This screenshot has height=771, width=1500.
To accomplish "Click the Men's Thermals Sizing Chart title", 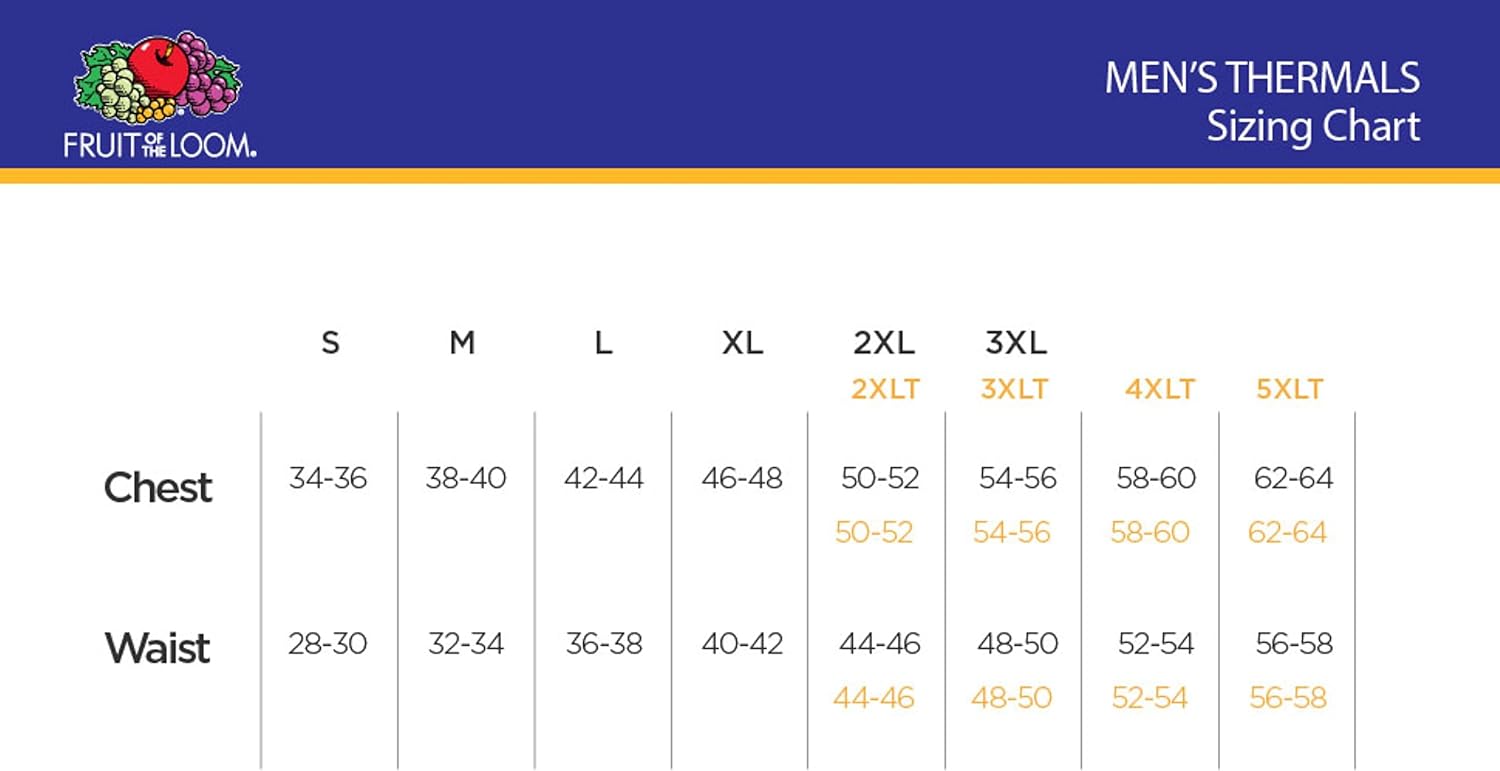I will (x=1262, y=102).
